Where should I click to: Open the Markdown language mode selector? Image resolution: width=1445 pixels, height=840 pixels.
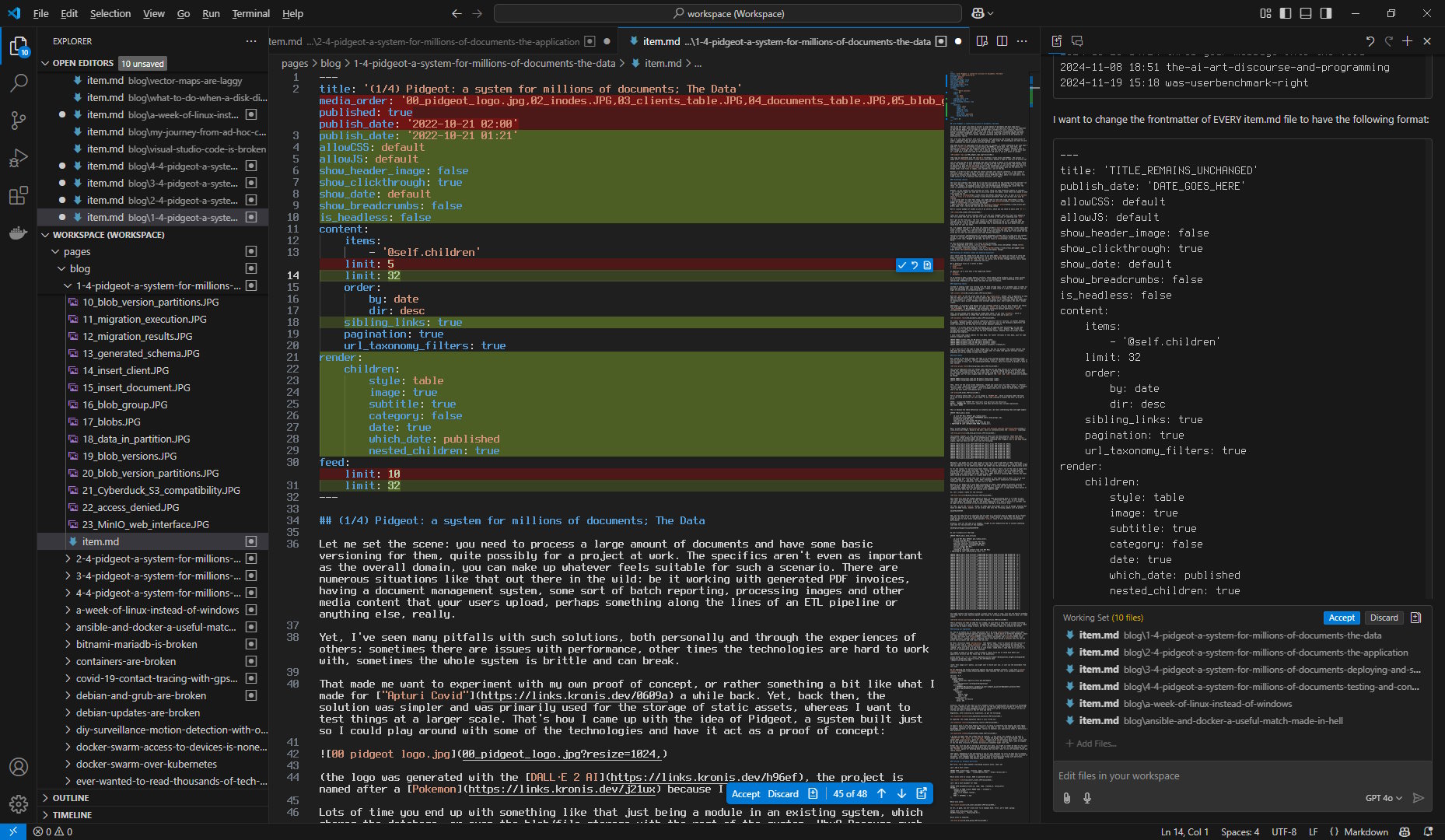coord(1366,831)
